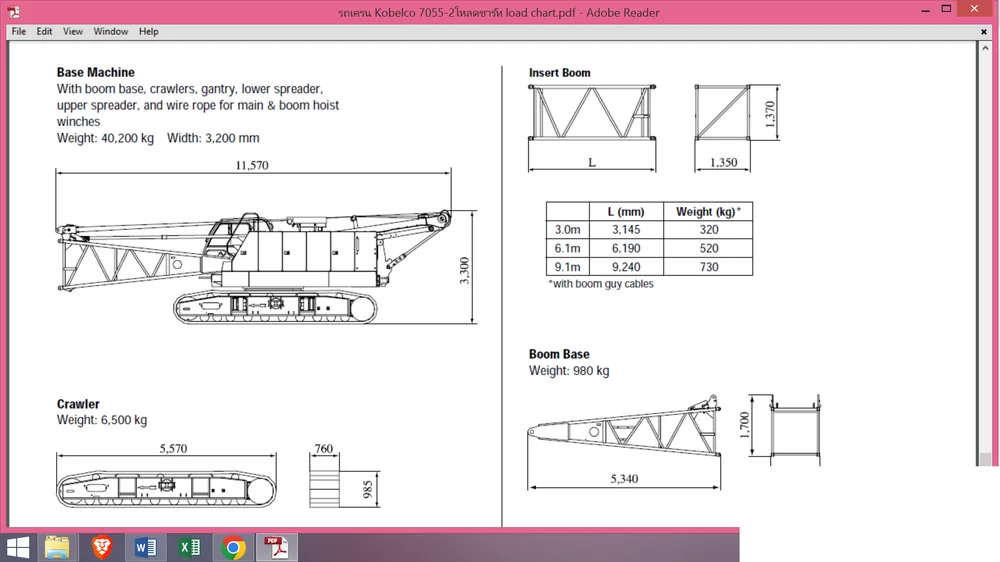1000x562 pixels.
Task: Click the 'Insert Boom' heading
Action: [x=559, y=73]
